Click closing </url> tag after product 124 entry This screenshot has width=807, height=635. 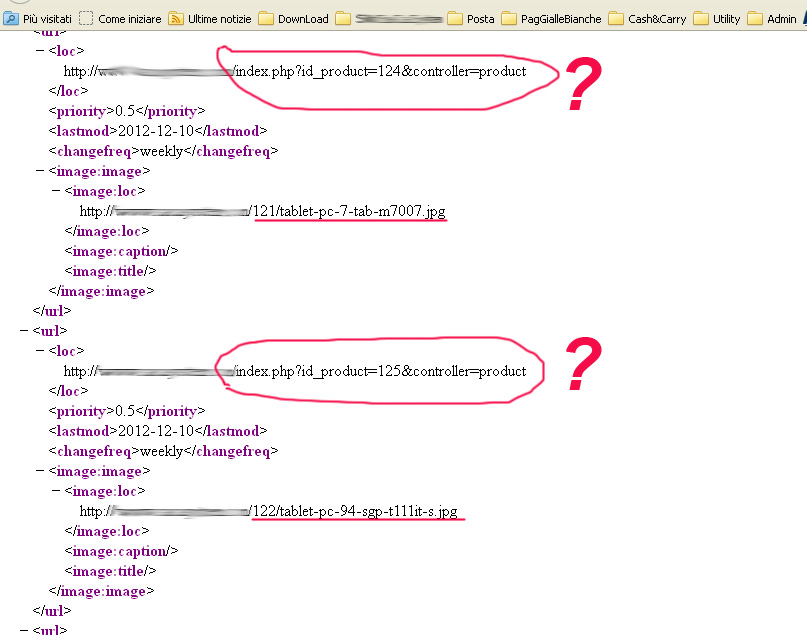(x=51, y=311)
